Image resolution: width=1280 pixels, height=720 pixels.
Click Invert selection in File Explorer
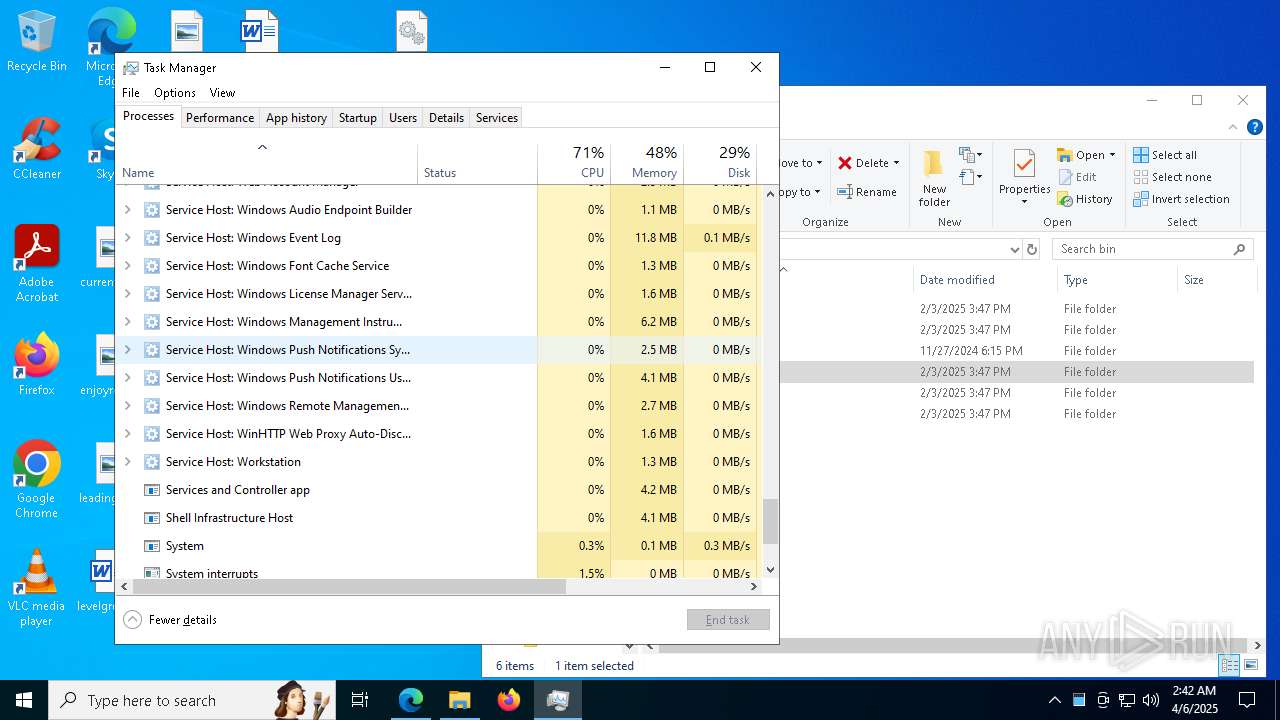point(1181,199)
